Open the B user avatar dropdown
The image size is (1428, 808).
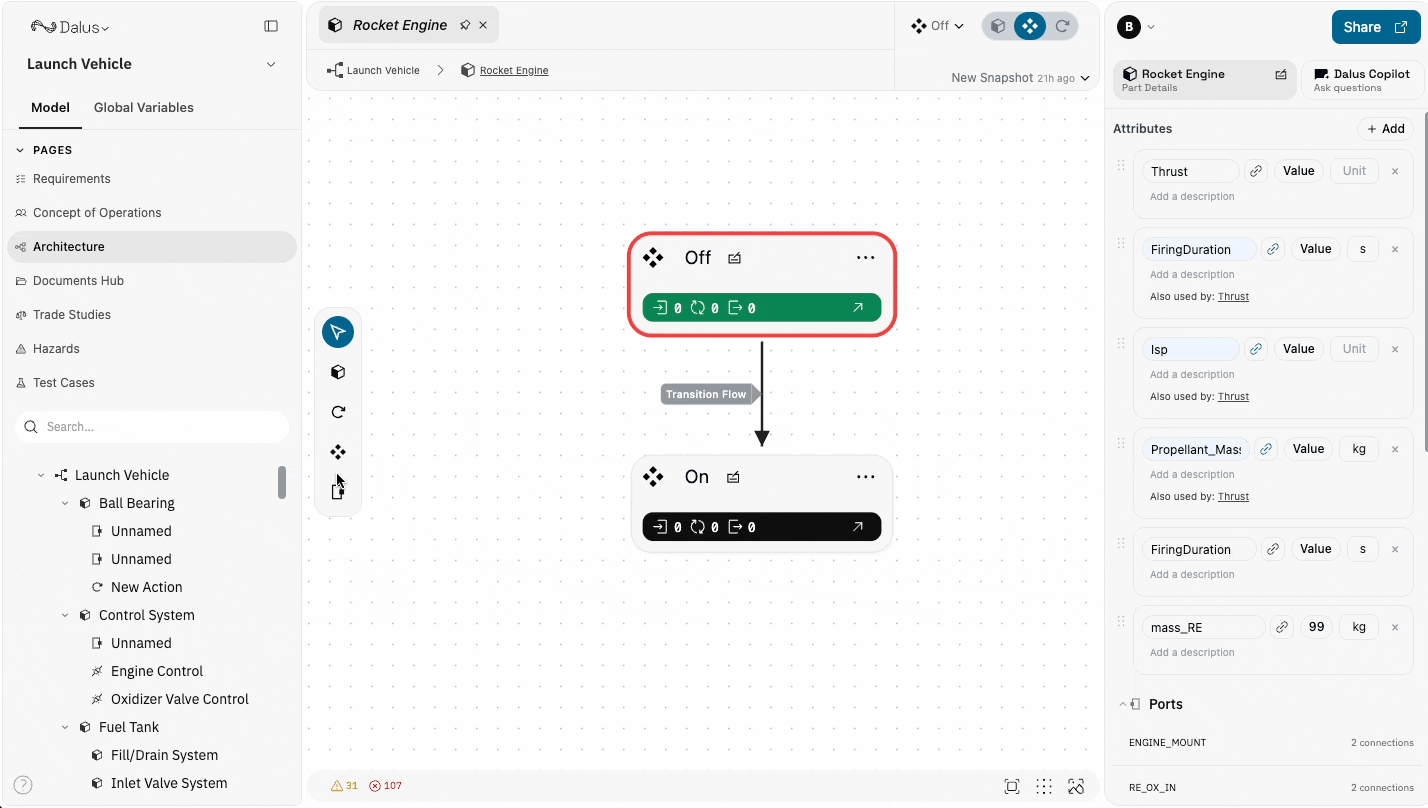pos(1136,27)
